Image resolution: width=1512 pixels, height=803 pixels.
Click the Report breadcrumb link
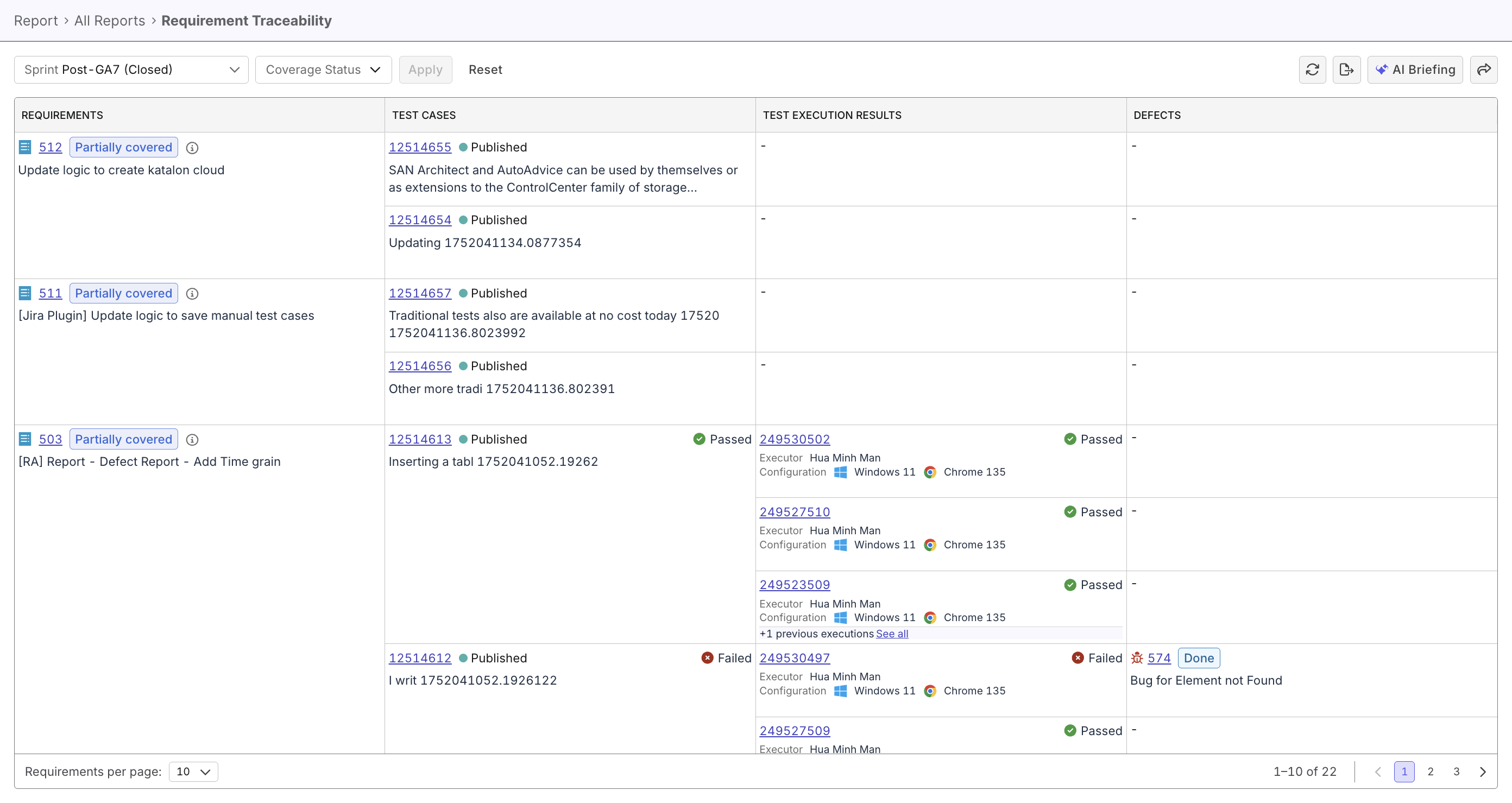click(36, 20)
